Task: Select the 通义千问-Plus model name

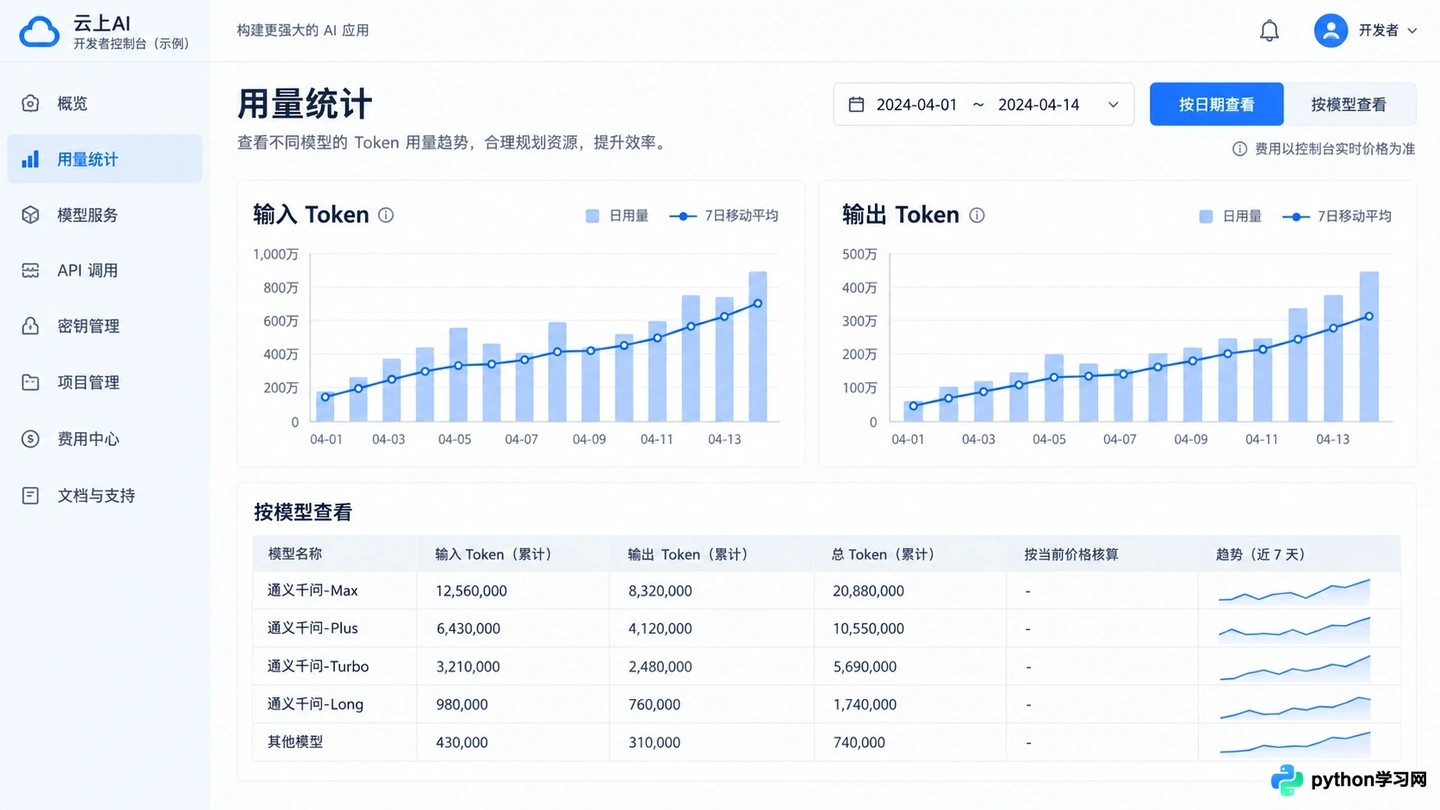Action: point(313,628)
